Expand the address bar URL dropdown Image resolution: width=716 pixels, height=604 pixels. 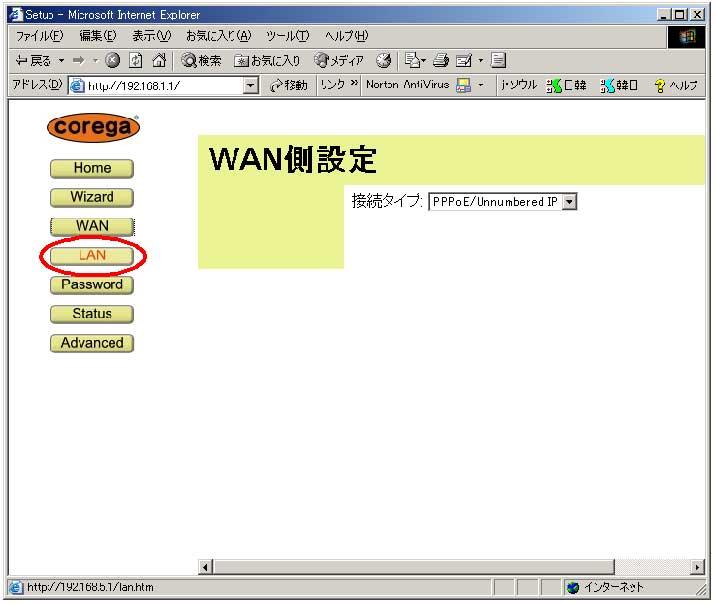(251, 86)
